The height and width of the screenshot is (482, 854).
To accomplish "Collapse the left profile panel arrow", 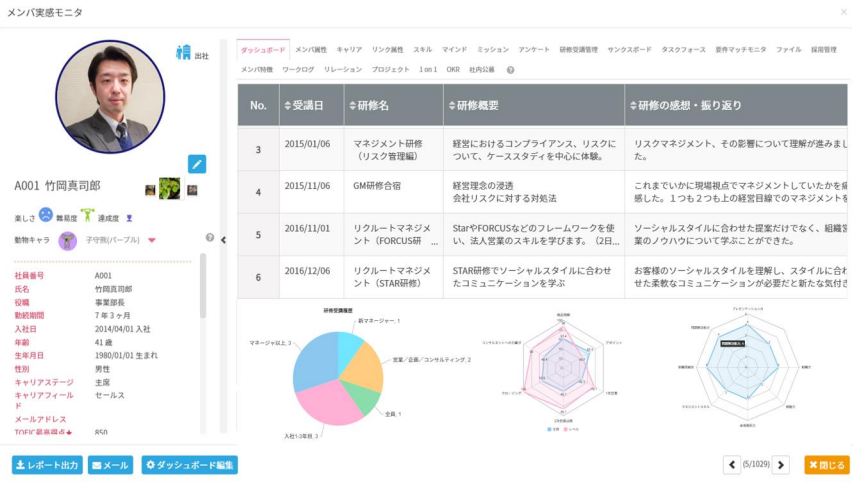I will 223,240.
